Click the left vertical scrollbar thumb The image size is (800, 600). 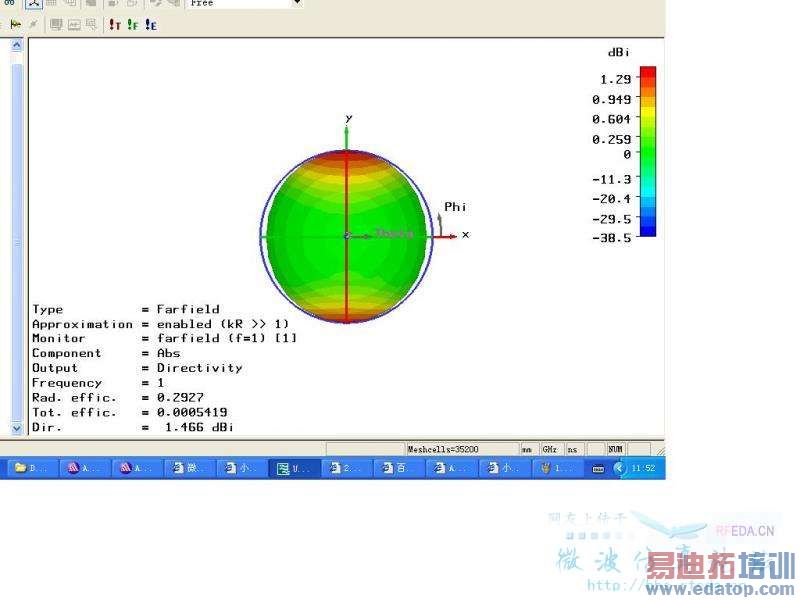click(17, 243)
